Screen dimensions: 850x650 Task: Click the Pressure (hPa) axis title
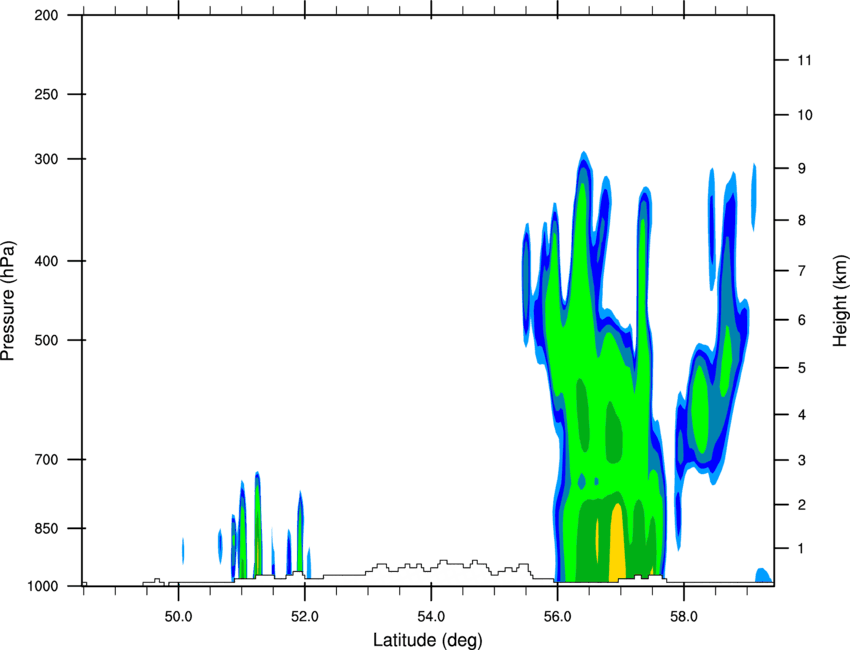tap(8, 301)
